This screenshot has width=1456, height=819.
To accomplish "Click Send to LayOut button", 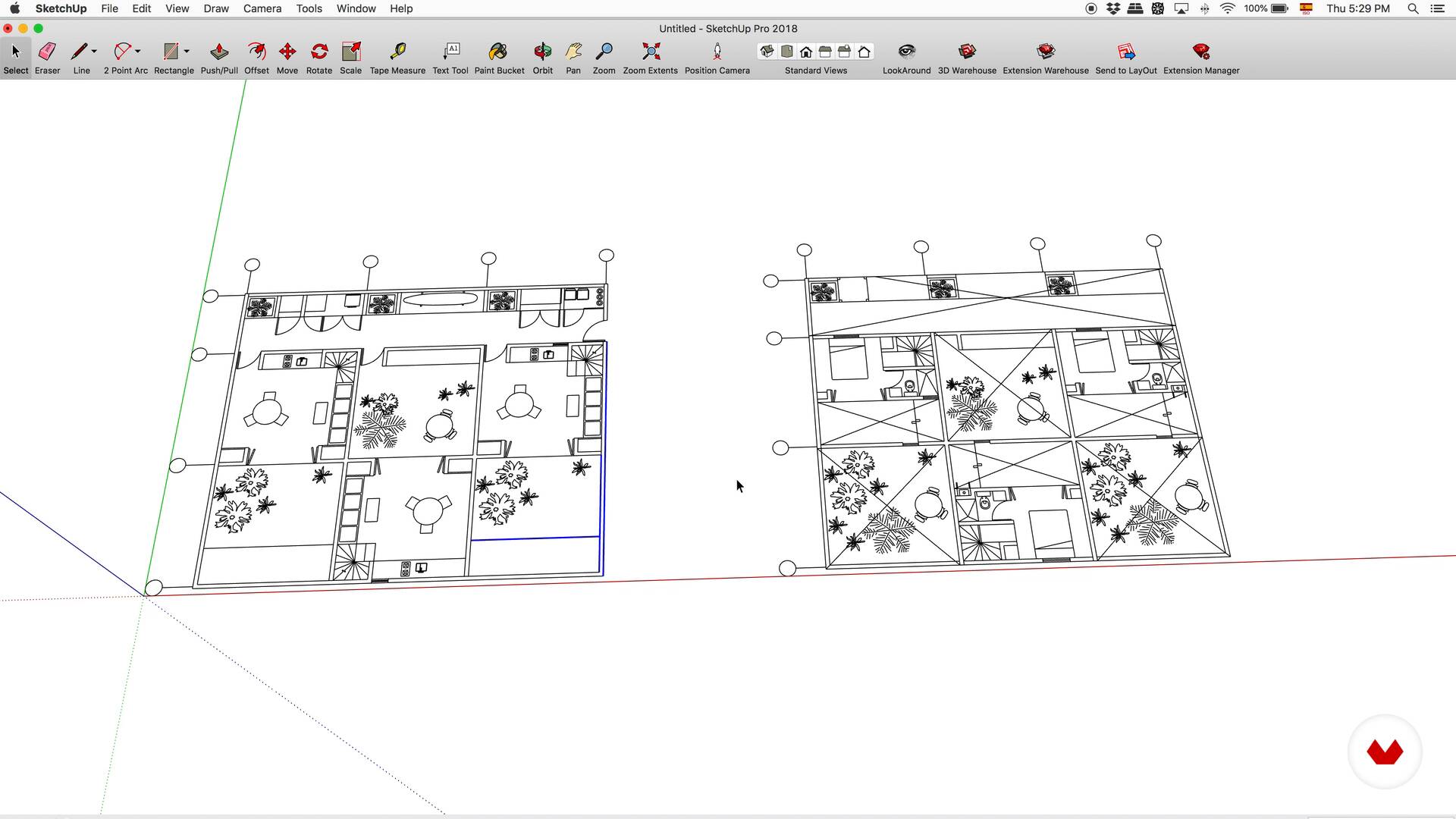I will (1125, 52).
